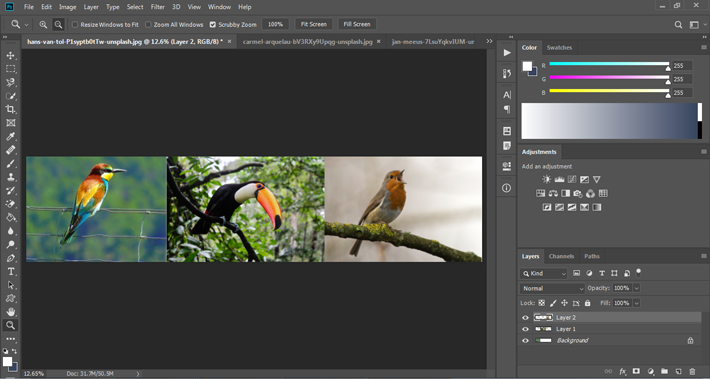Enable Resize Windows to Fit checkbox

pos(75,24)
